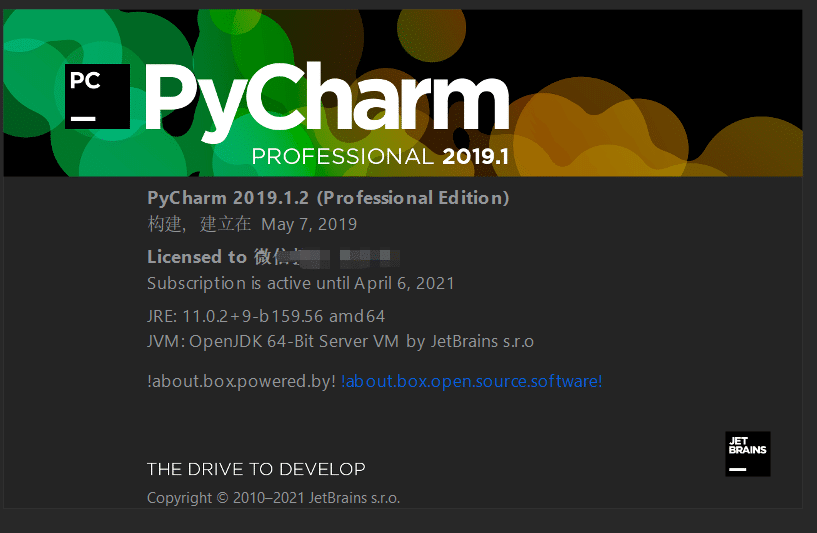Select the PyCharm 2019.1.2 Professional Edition heading
Viewport: 817px width, 533px height.
[328, 197]
